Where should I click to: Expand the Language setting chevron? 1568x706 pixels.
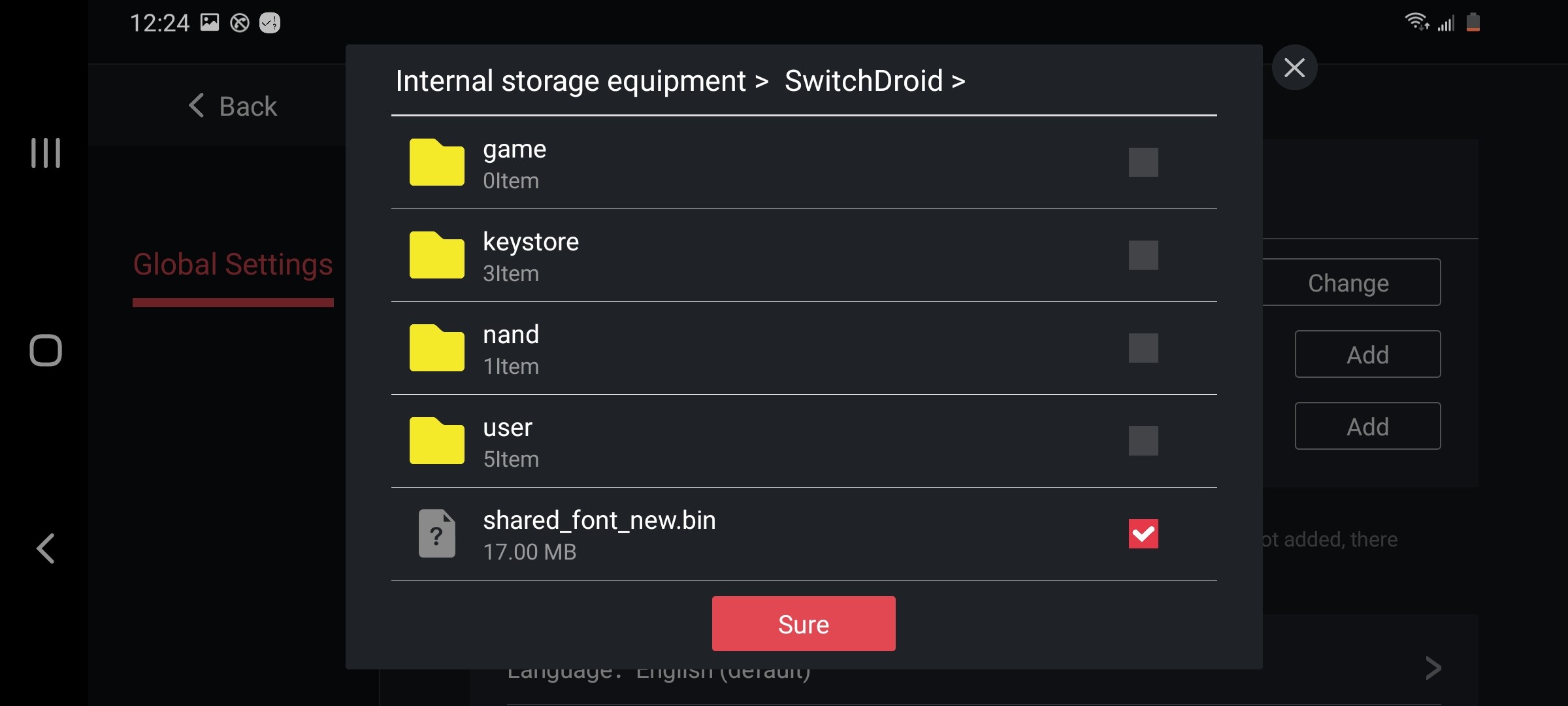[1433, 668]
